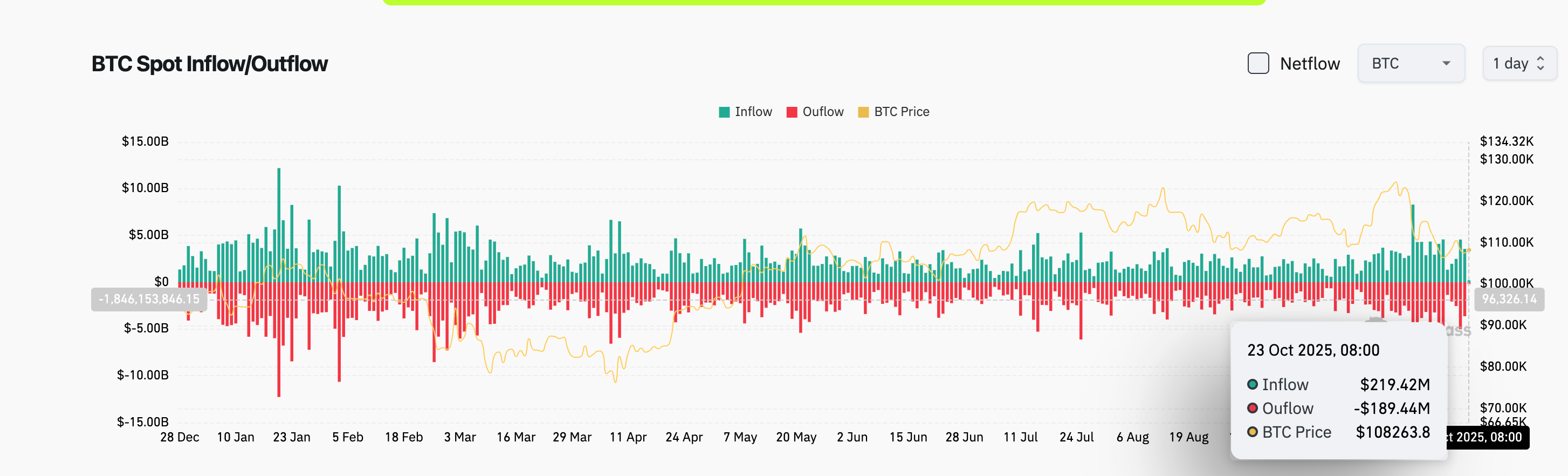Click the -1,846,153,846.15 crosshair value label
This screenshot has width=1568, height=476.
click(149, 299)
